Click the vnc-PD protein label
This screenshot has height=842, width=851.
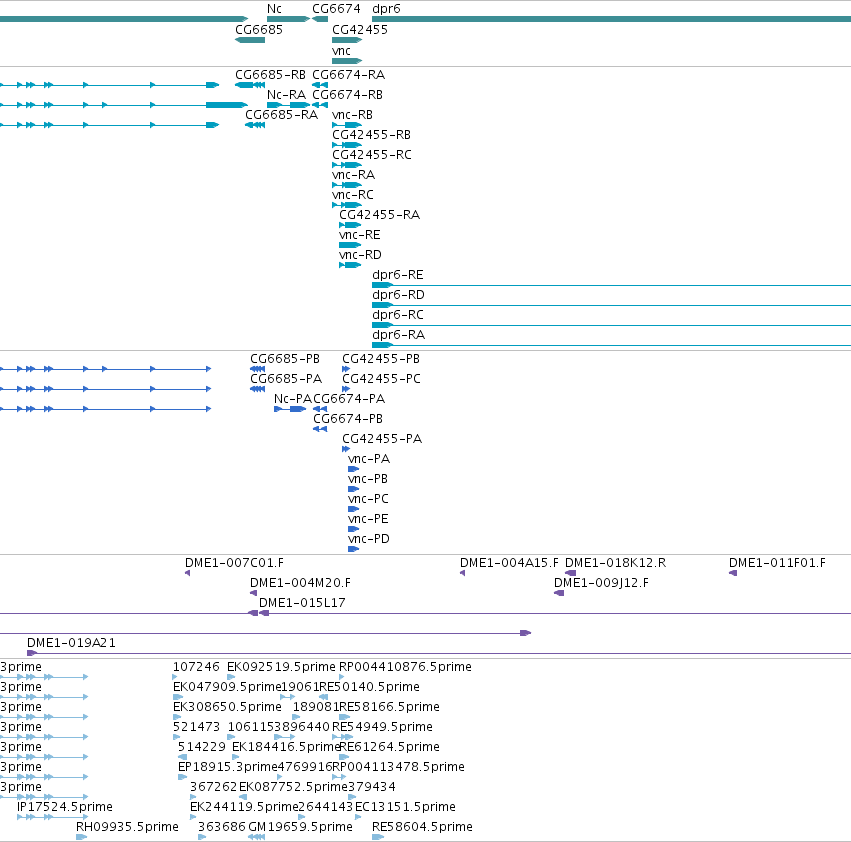(x=369, y=539)
